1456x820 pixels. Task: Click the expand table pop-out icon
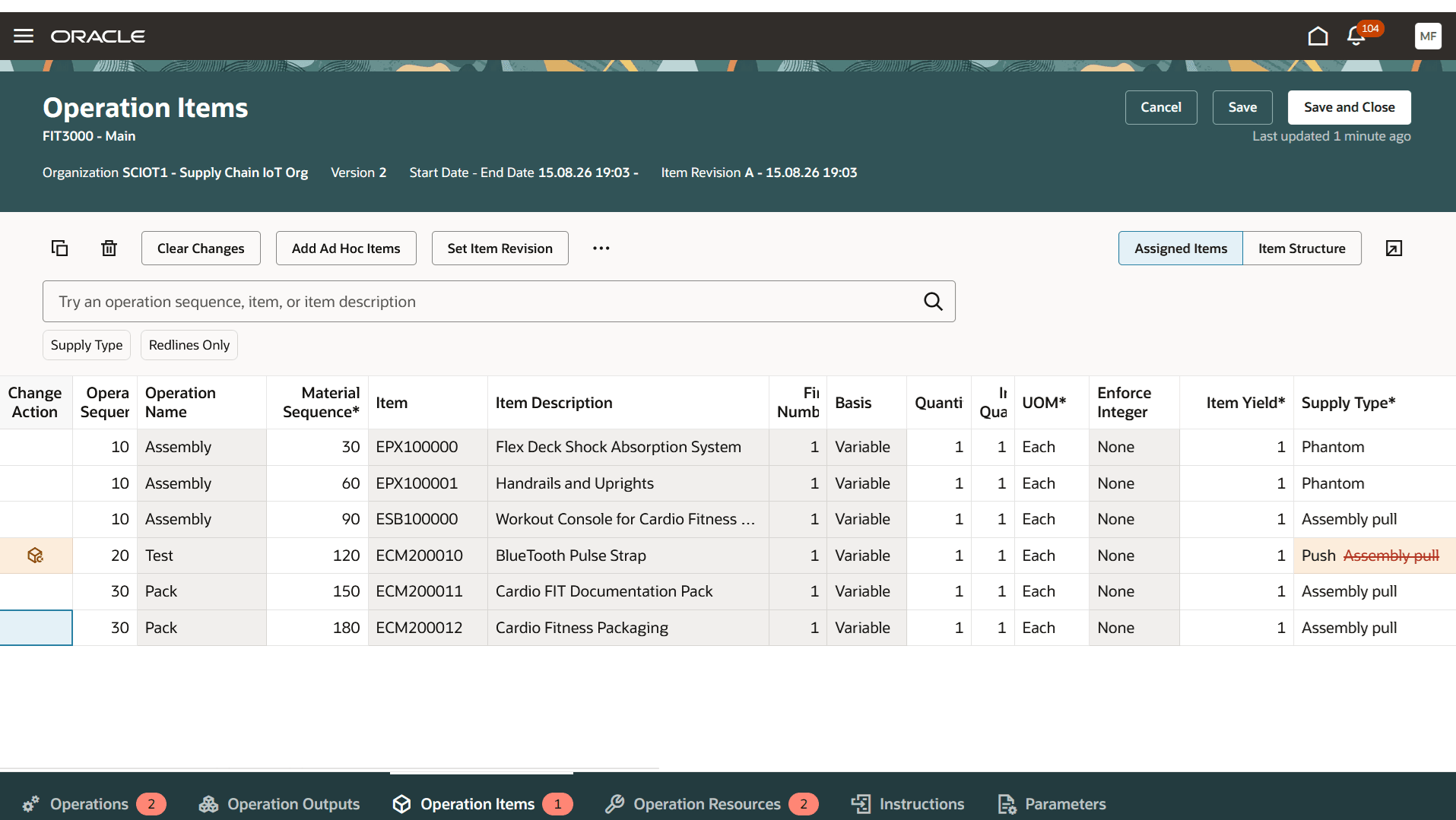coord(1394,248)
